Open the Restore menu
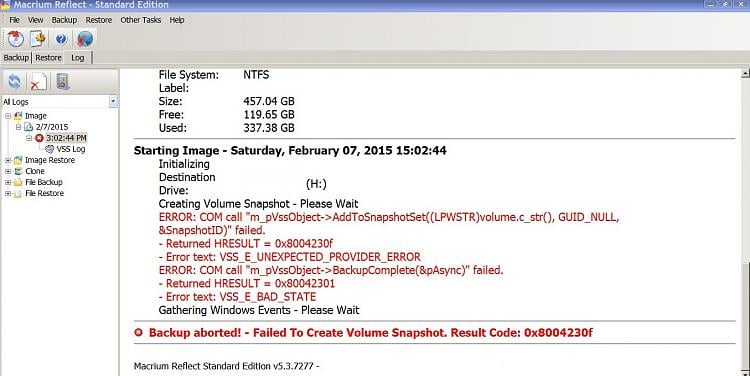 point(99,20)
